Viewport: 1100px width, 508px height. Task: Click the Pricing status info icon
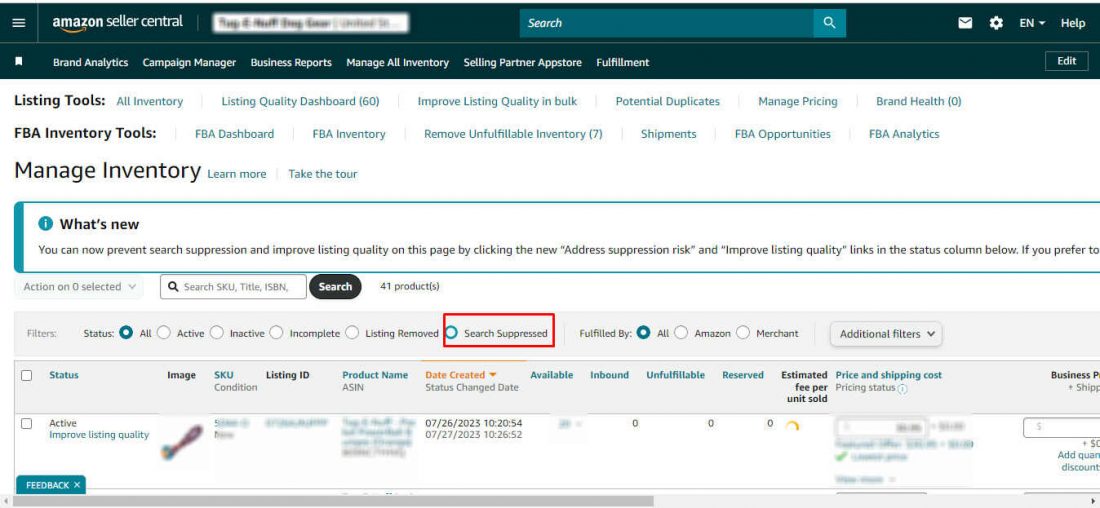(x=903, y=389)
